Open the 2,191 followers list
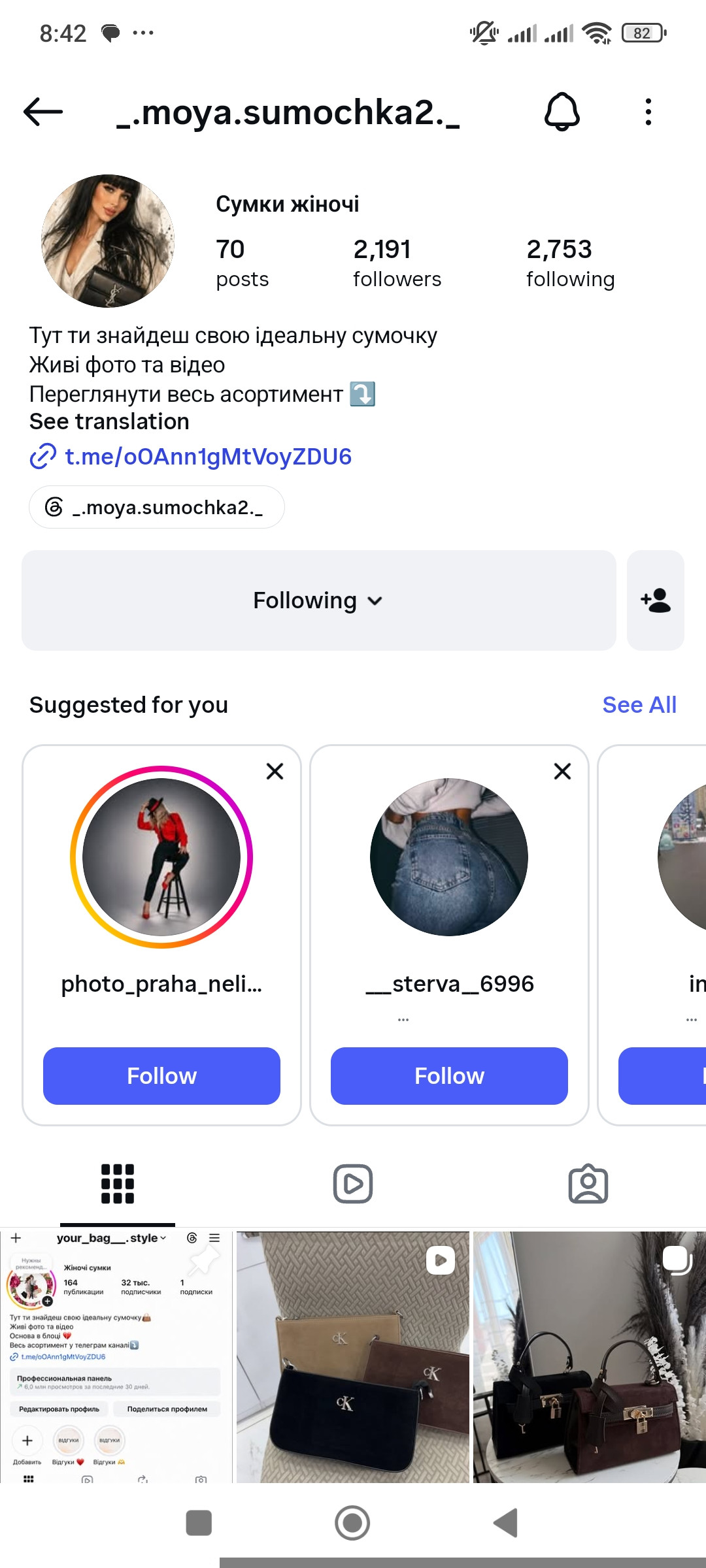The width and height of the screenshot is (706, 1568). point(397,263)
